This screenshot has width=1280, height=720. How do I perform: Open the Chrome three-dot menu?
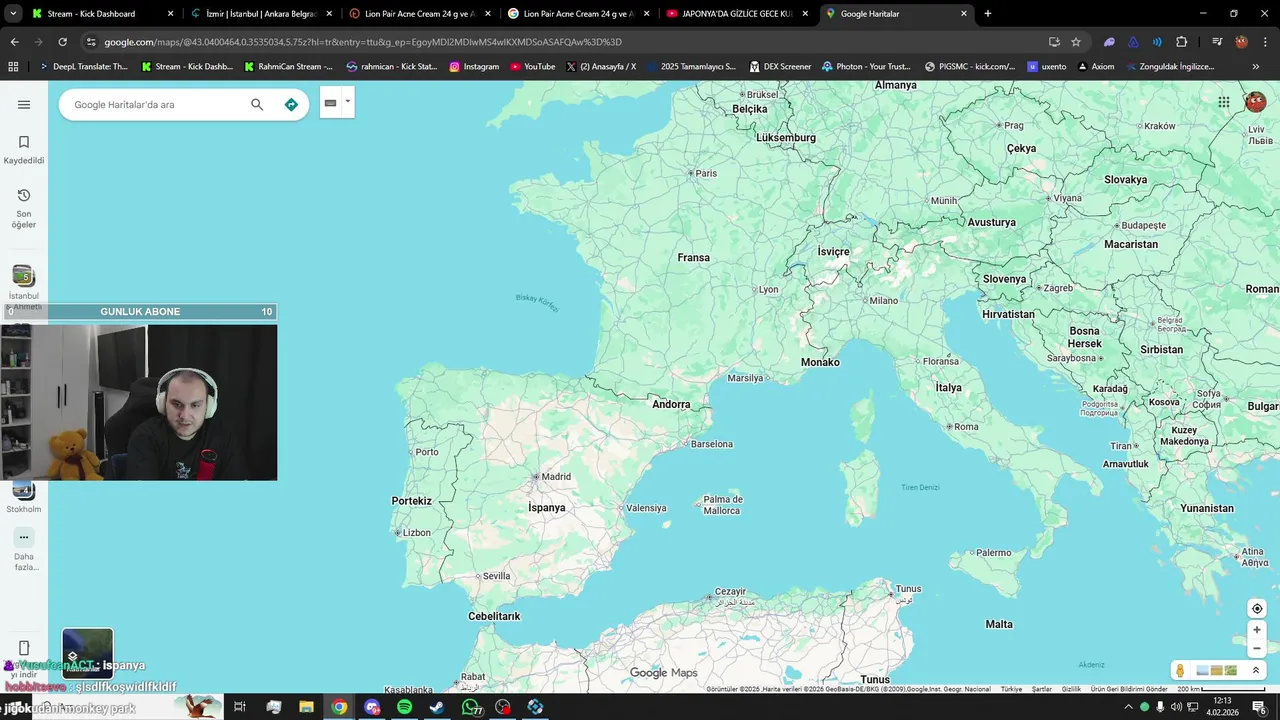pyautogui.click(x=1264, y=42)
